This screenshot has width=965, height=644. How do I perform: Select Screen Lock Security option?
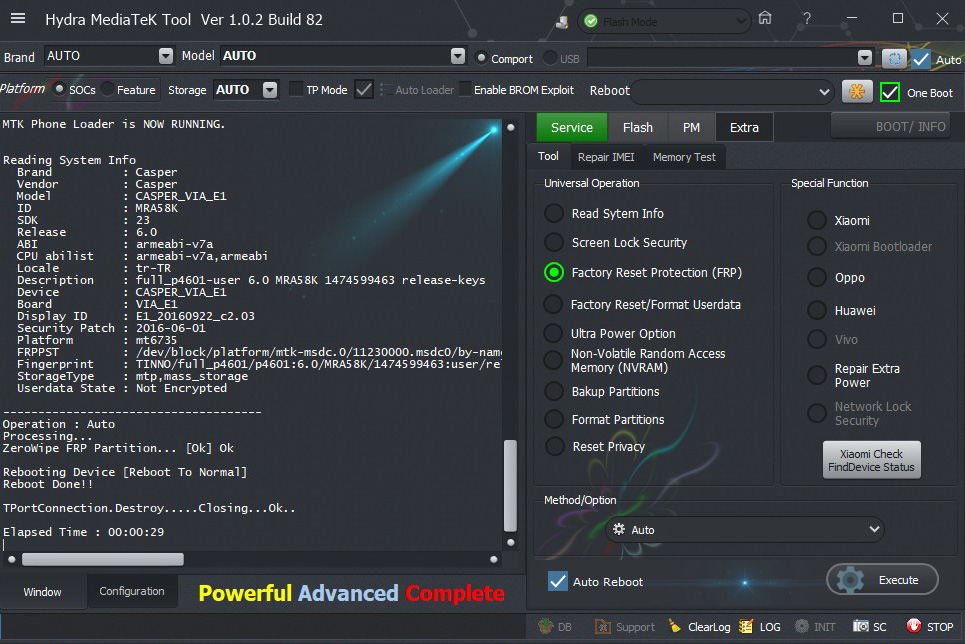[554, 242]
